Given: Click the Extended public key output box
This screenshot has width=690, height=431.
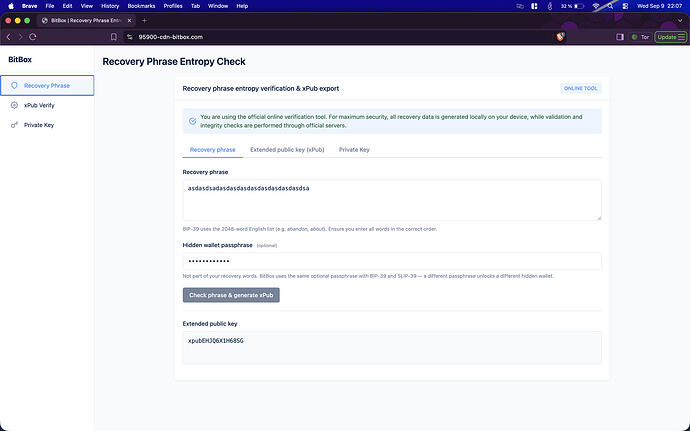Looking at the screenshot, I should pos(392,348).
